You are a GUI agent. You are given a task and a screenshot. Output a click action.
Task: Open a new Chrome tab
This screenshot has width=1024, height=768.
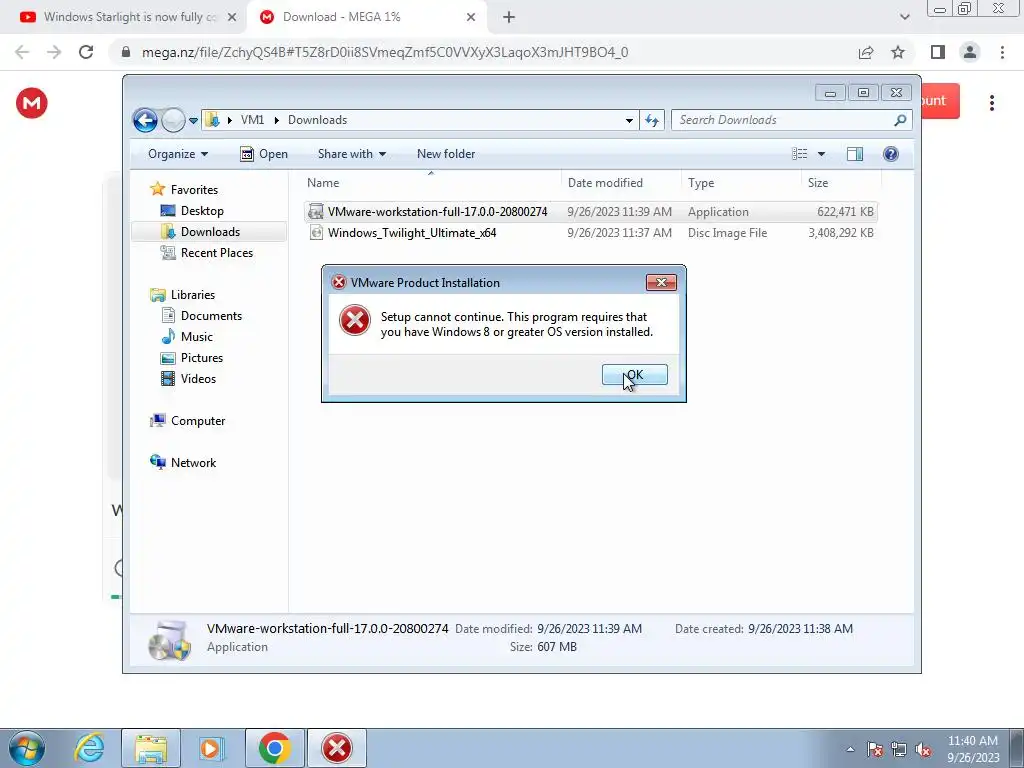(509, 18)
